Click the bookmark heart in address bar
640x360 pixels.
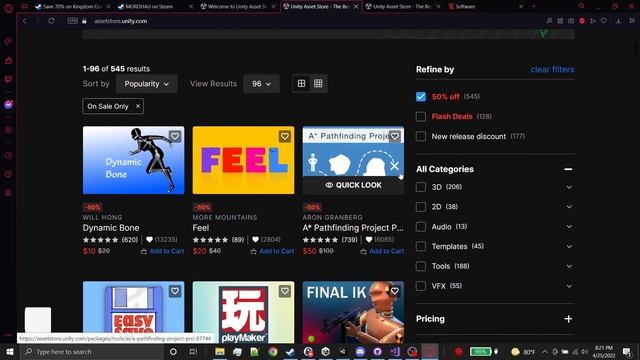tap(604, 21)
